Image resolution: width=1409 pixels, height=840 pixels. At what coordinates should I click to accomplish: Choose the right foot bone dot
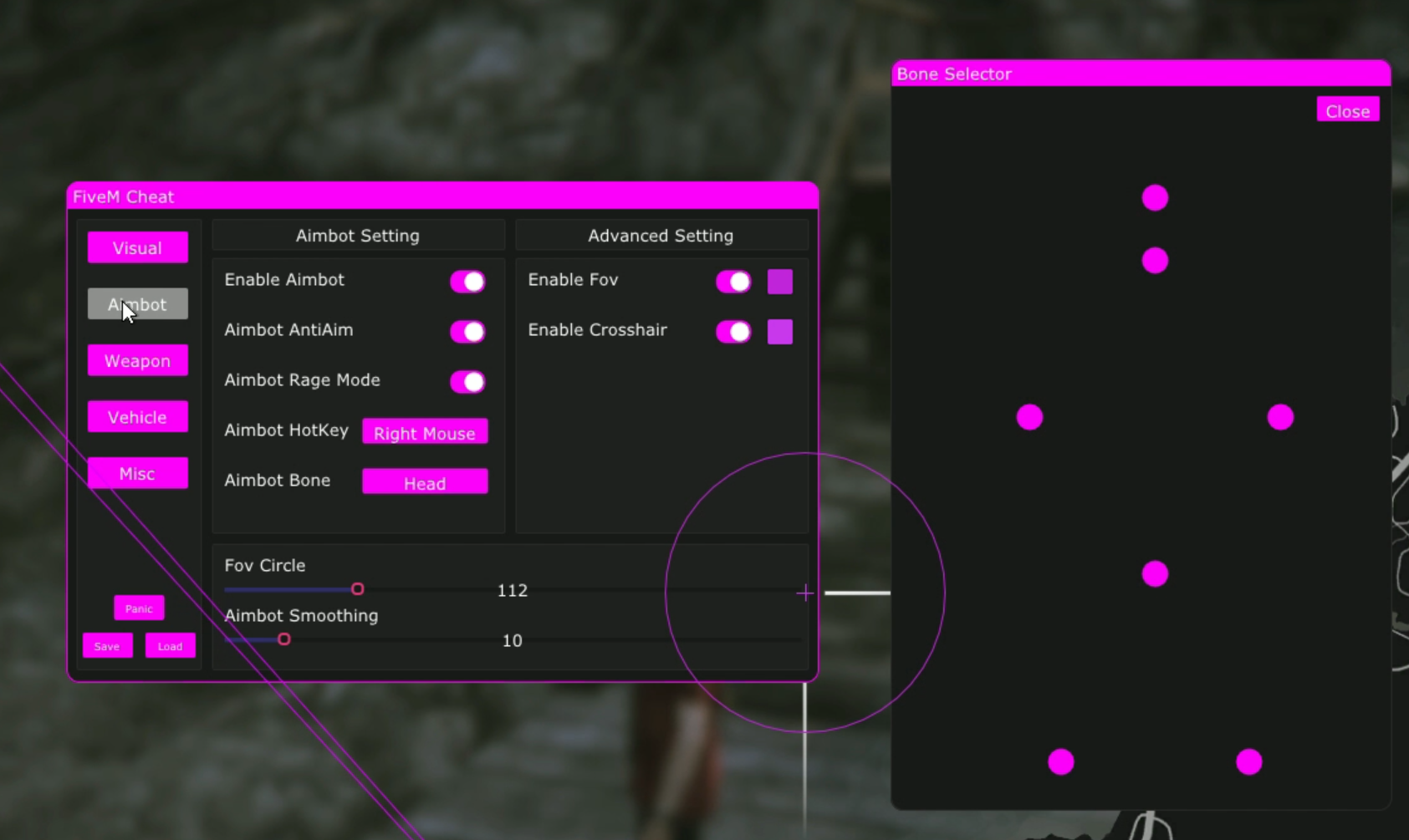pos(1249,762)
